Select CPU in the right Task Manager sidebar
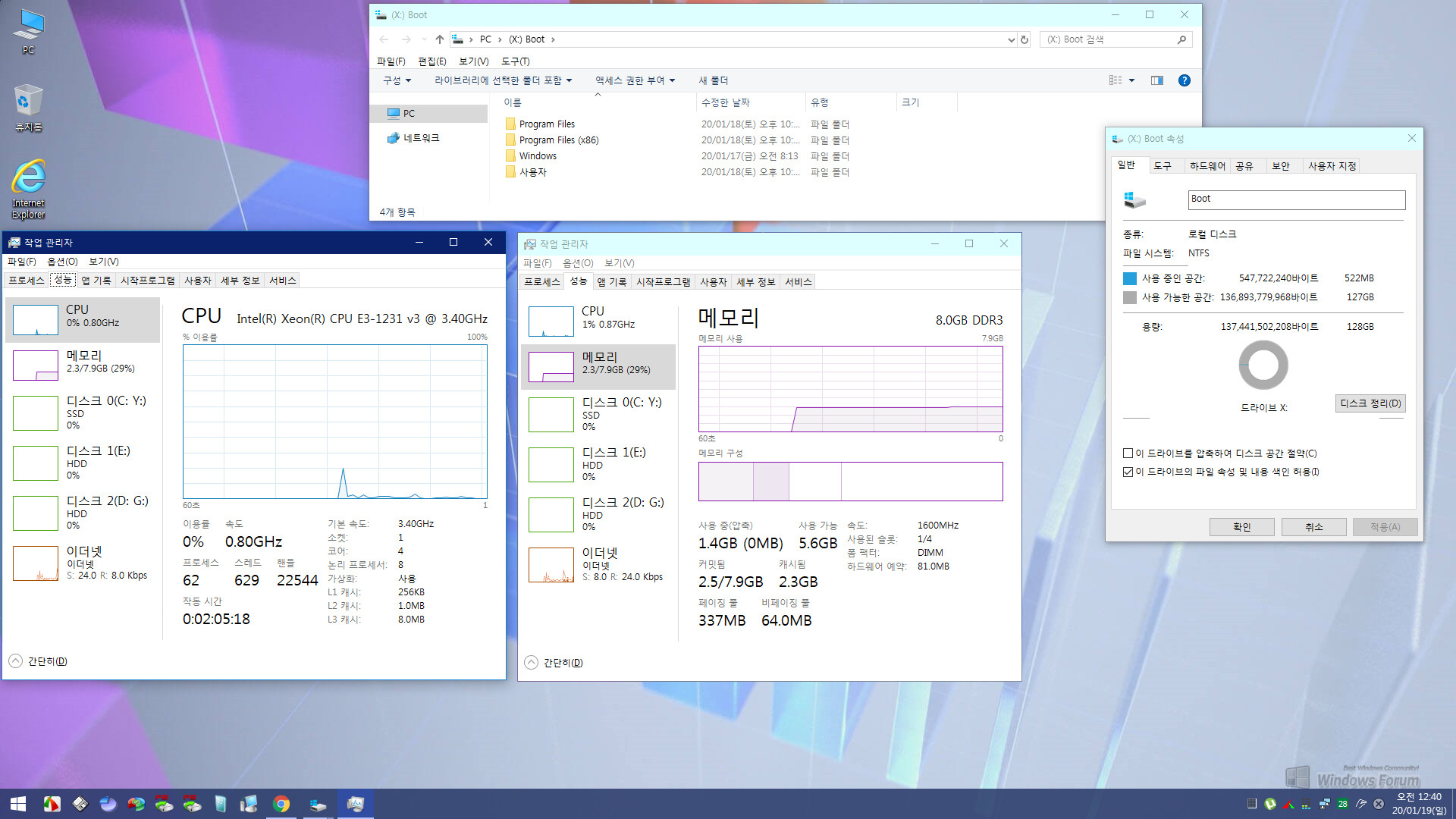 [598, 321]
